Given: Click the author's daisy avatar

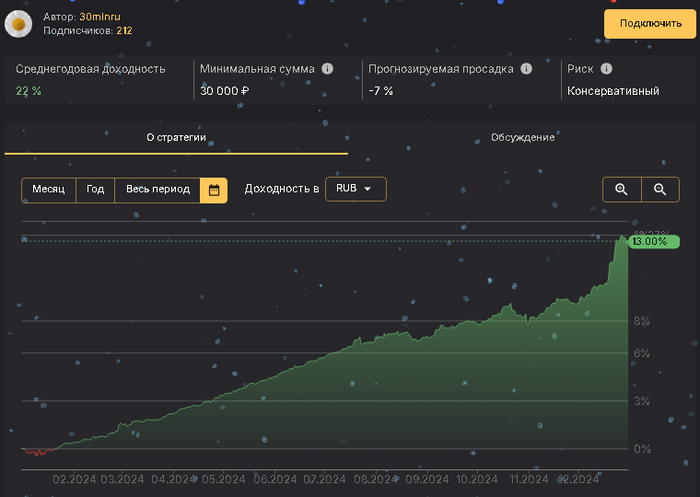Looking at the screenshot, I should point(19,23).
